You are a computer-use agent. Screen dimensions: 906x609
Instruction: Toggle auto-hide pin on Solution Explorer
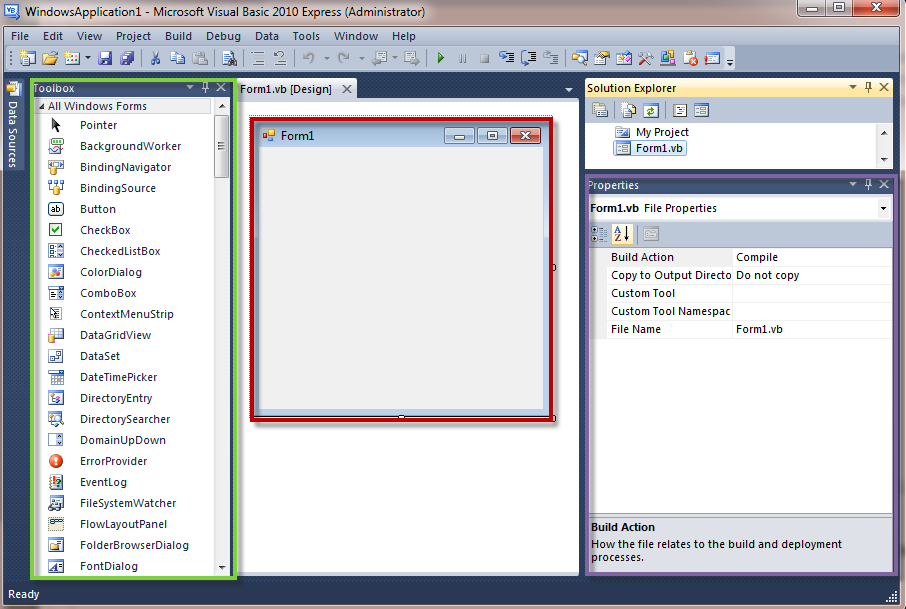click(868, 87)
